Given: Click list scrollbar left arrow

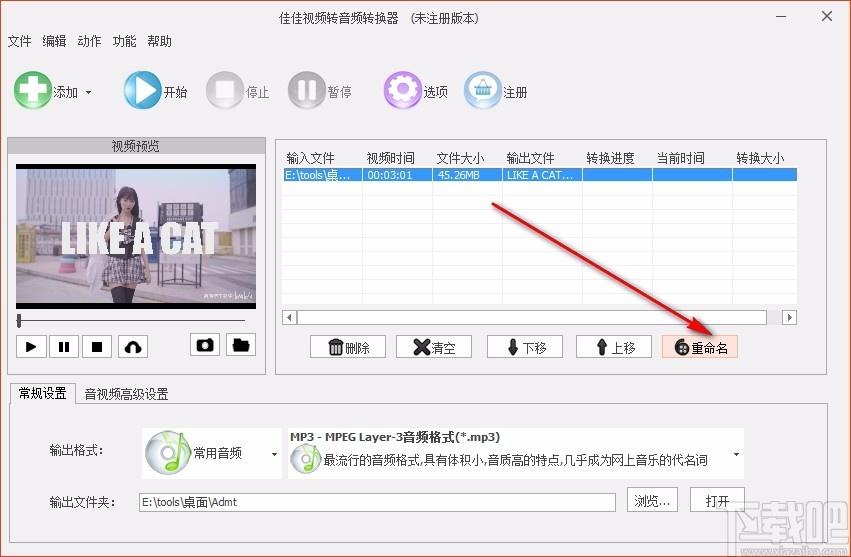Looking at the screenshot, I should tap(289, 317).
